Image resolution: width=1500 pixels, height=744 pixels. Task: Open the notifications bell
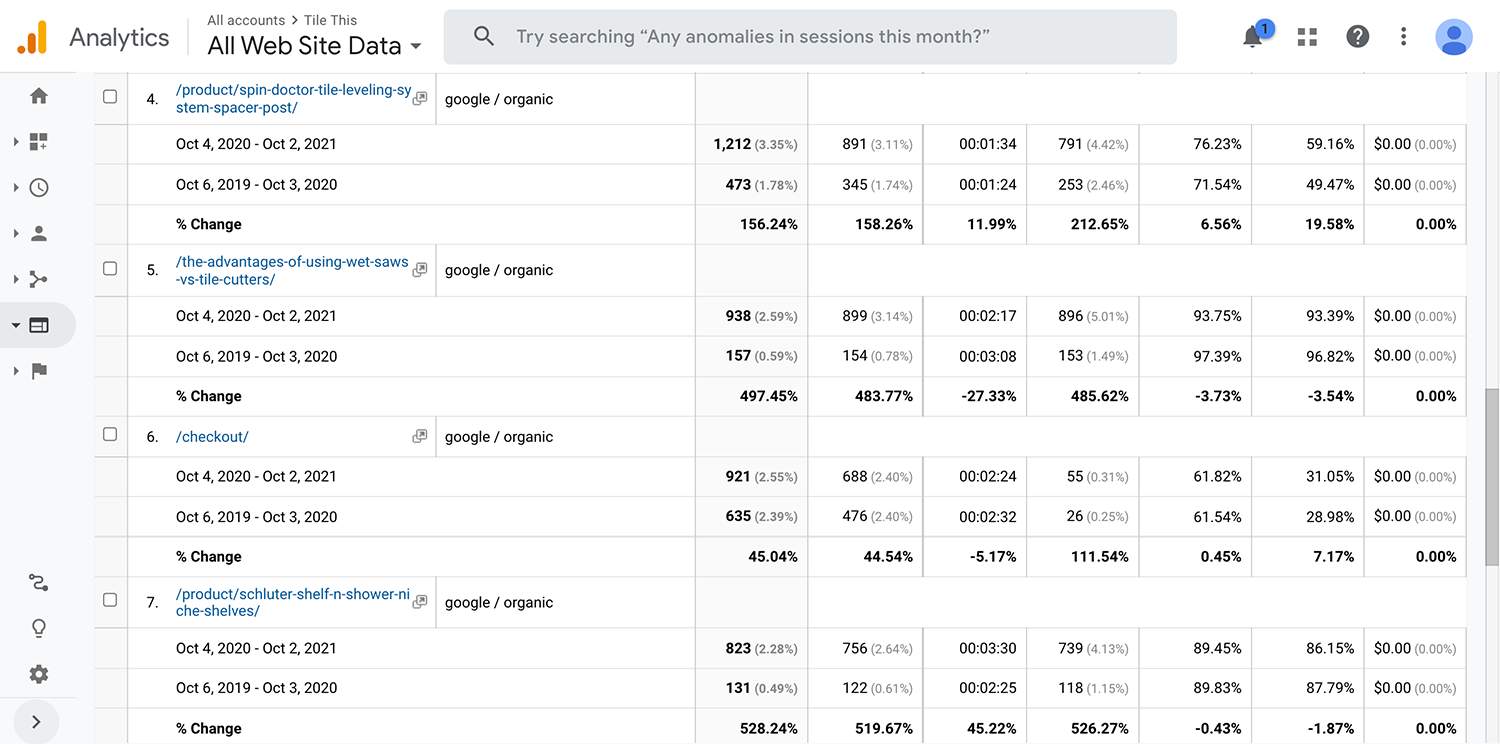click(x=1252, y=38)
